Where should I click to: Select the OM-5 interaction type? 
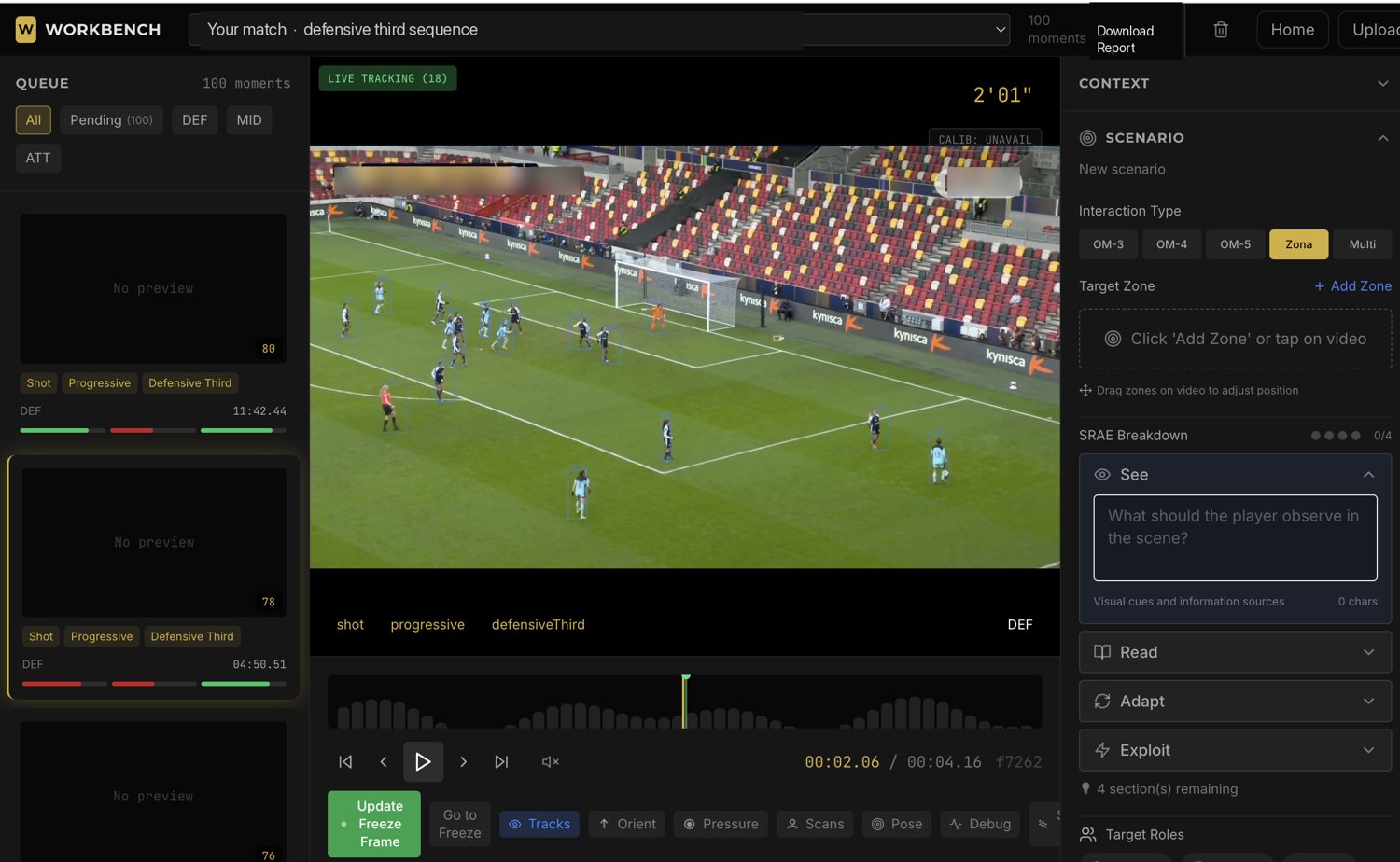1235,244
